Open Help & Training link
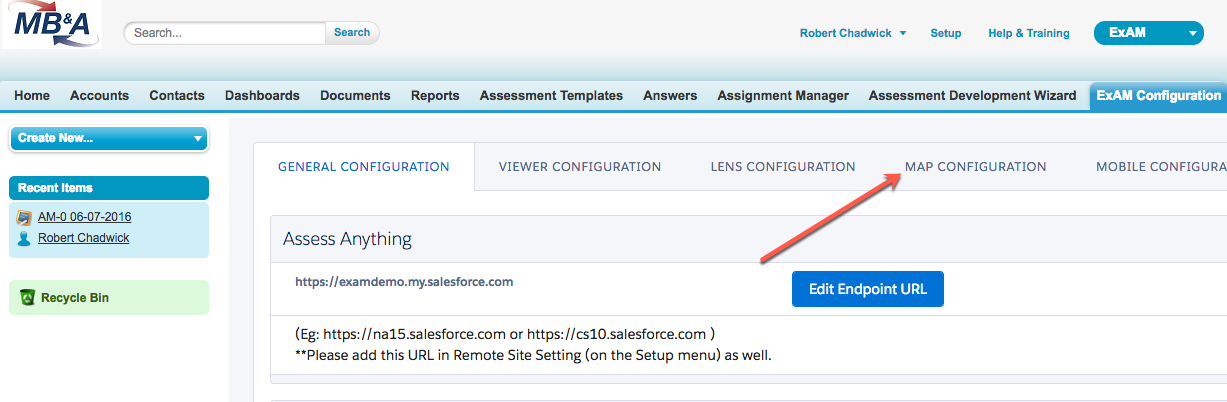Screen dimensions: 1227x402 [1029, 33]
